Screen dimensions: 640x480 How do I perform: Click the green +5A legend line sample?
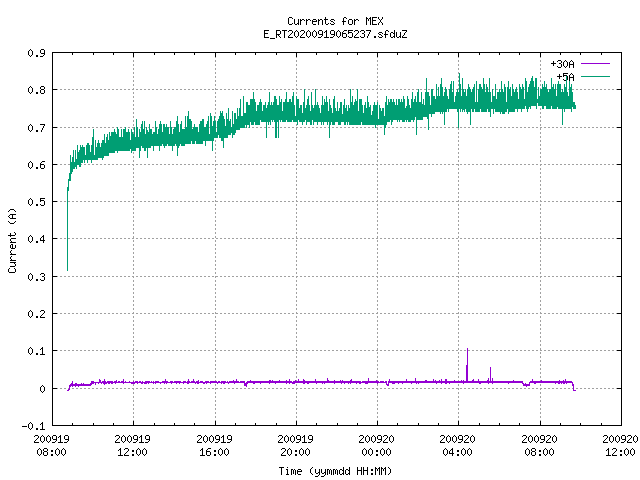point(595,76)
